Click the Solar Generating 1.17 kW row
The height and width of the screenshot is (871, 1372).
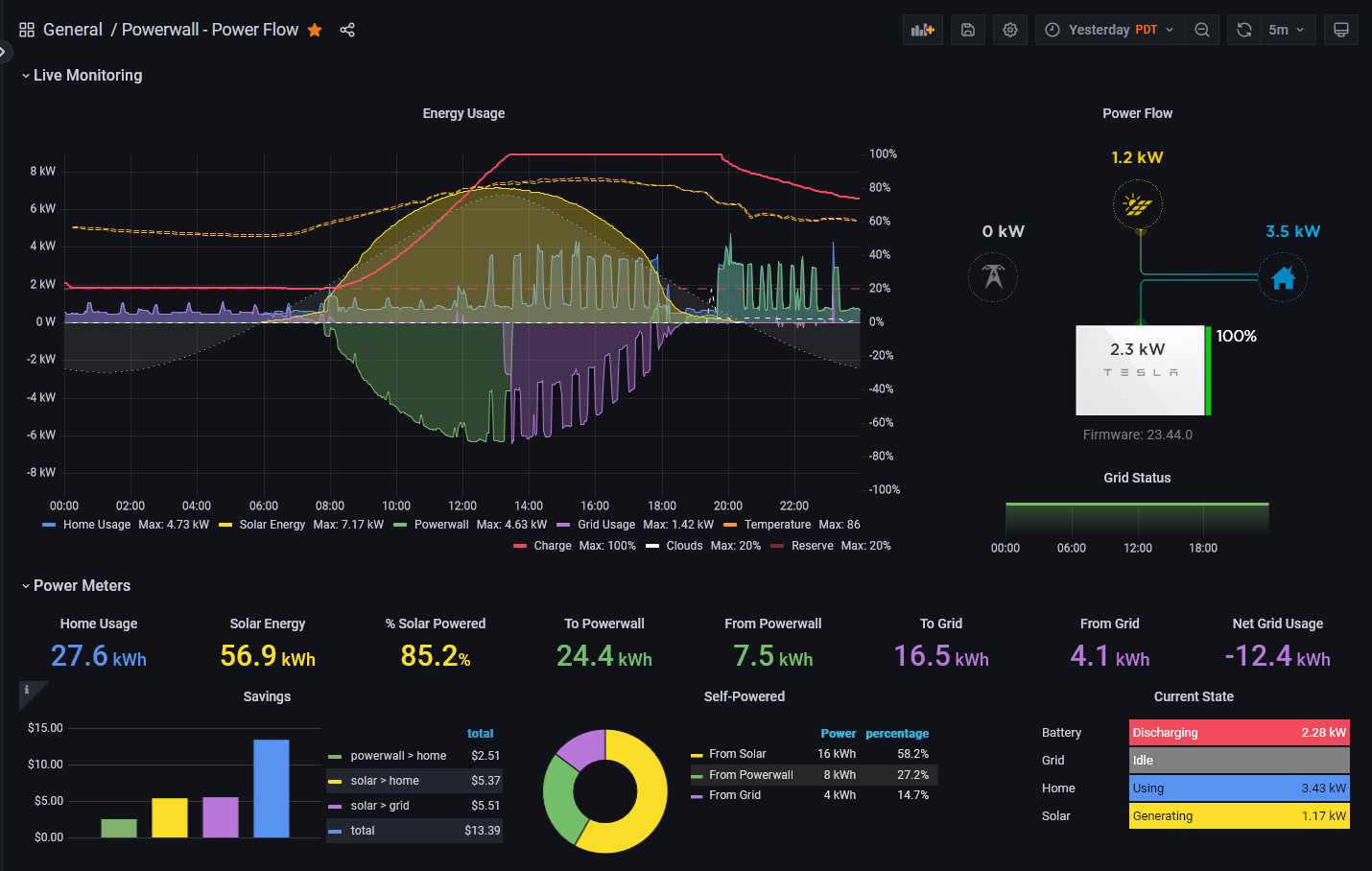(1240, 816)
